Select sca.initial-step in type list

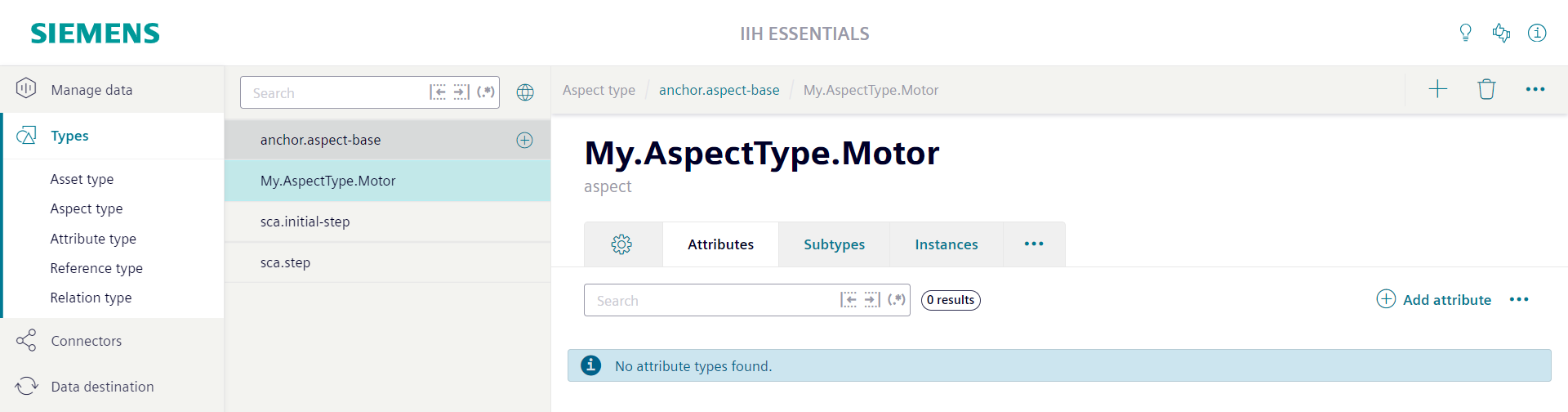(387, 222)
